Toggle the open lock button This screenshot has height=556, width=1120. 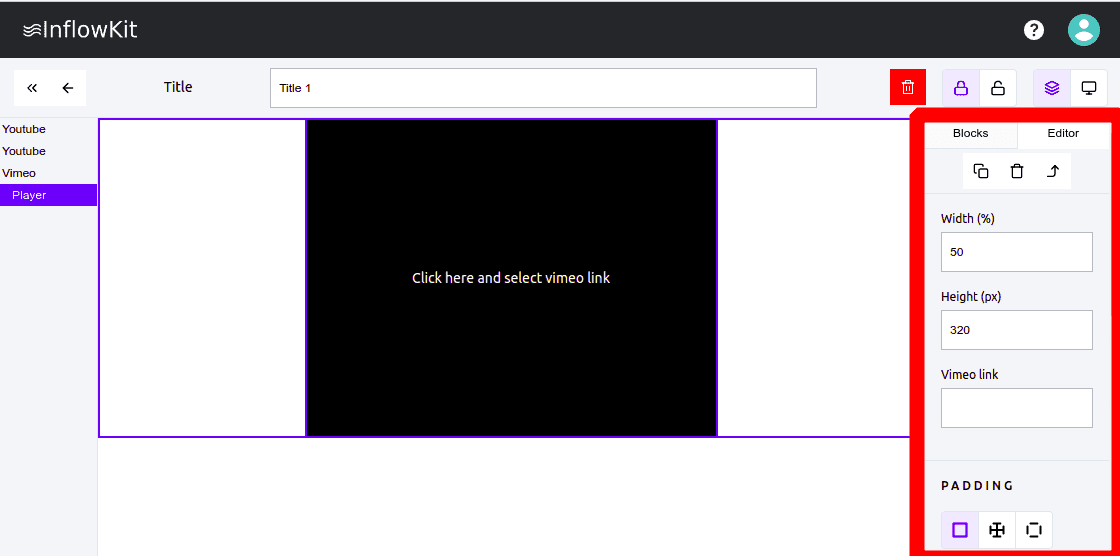[x=998, y=88]
